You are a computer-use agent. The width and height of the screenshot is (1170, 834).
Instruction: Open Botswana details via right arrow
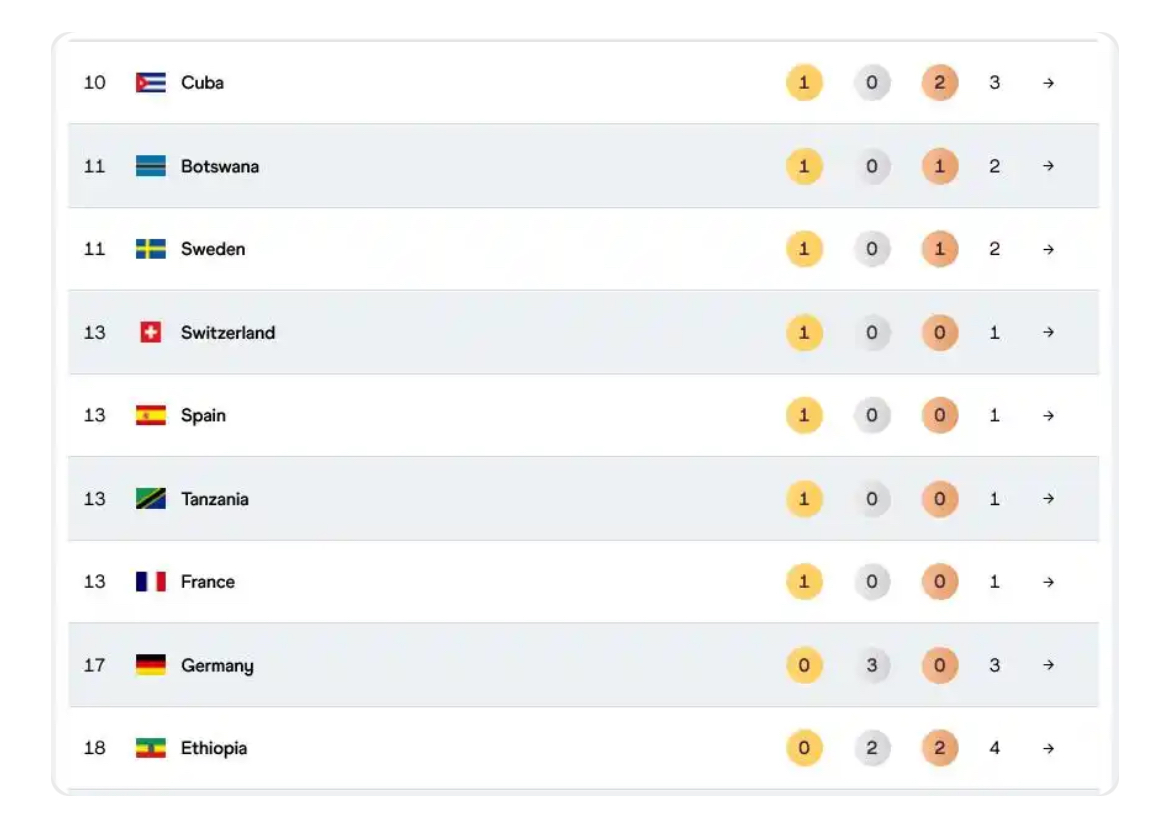tap(1048, 166)
